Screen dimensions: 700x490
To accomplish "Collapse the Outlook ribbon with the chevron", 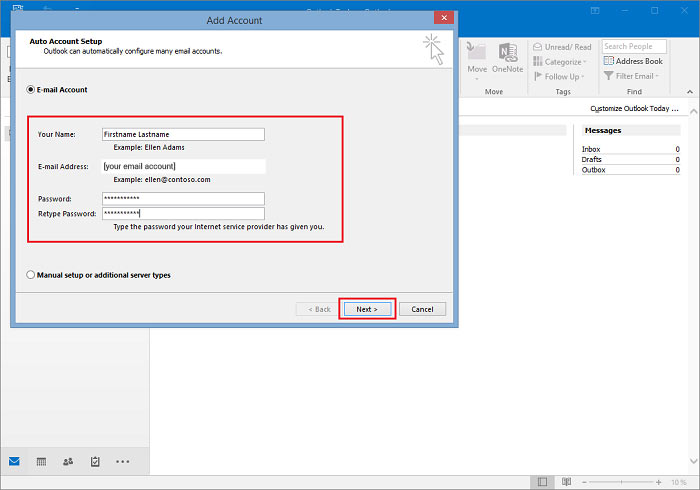I will [x=690, y=92].
